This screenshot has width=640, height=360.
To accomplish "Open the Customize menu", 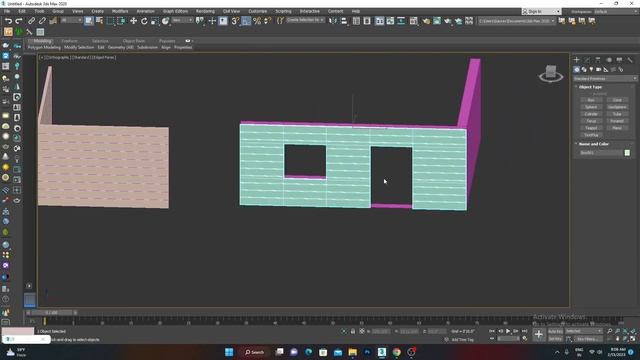I will point(258,11).
